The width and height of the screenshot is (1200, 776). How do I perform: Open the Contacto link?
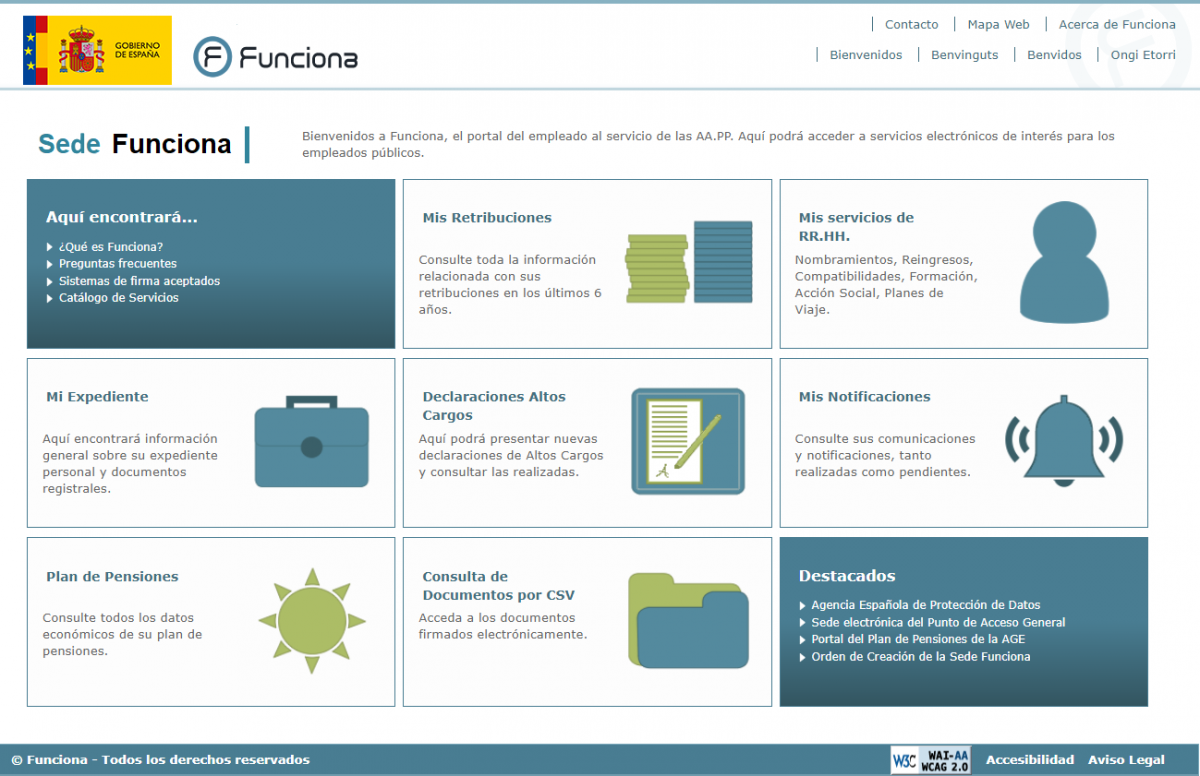[912, 24]
